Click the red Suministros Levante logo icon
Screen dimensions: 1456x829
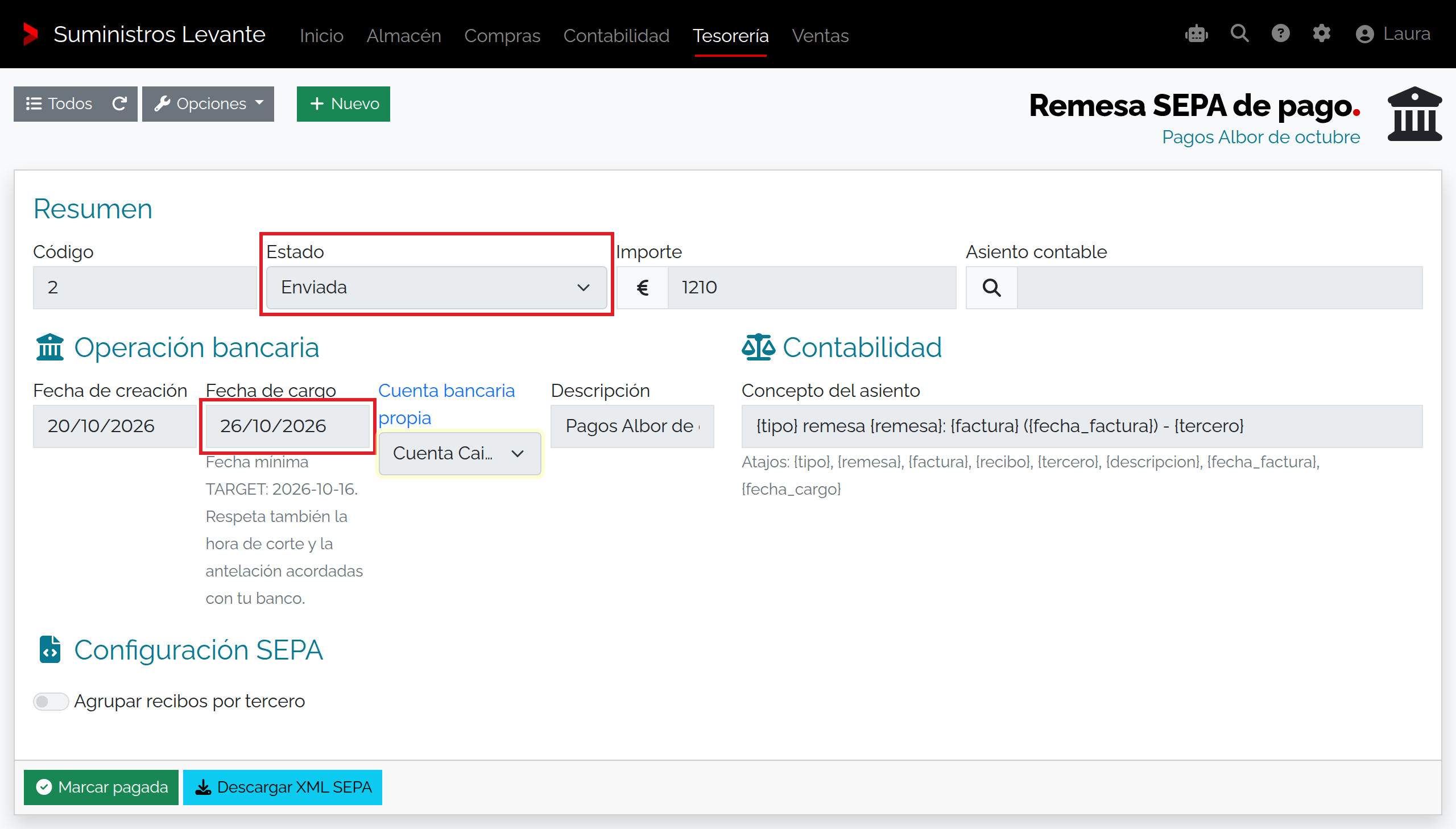click(x=30, y=34)
